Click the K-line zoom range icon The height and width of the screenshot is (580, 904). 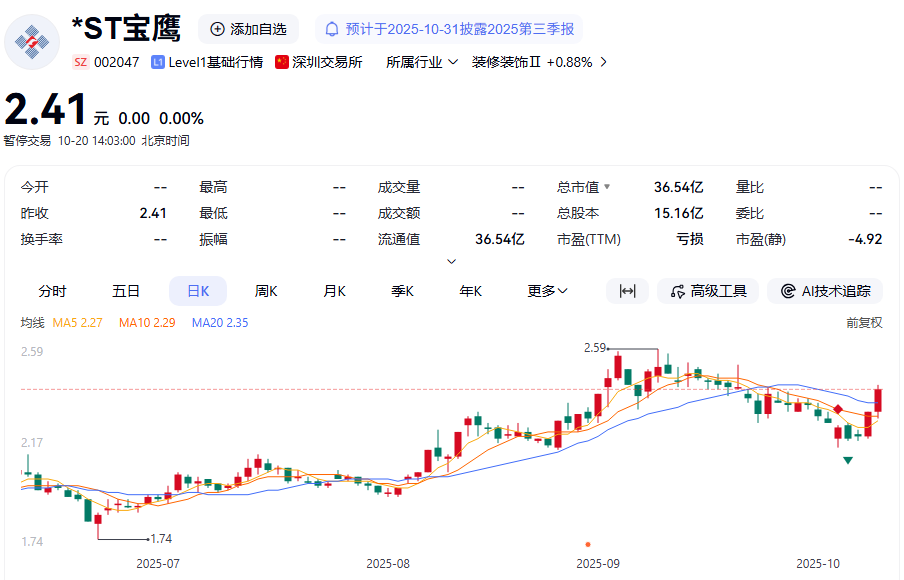pyautogui.click(x=627, y=290)
